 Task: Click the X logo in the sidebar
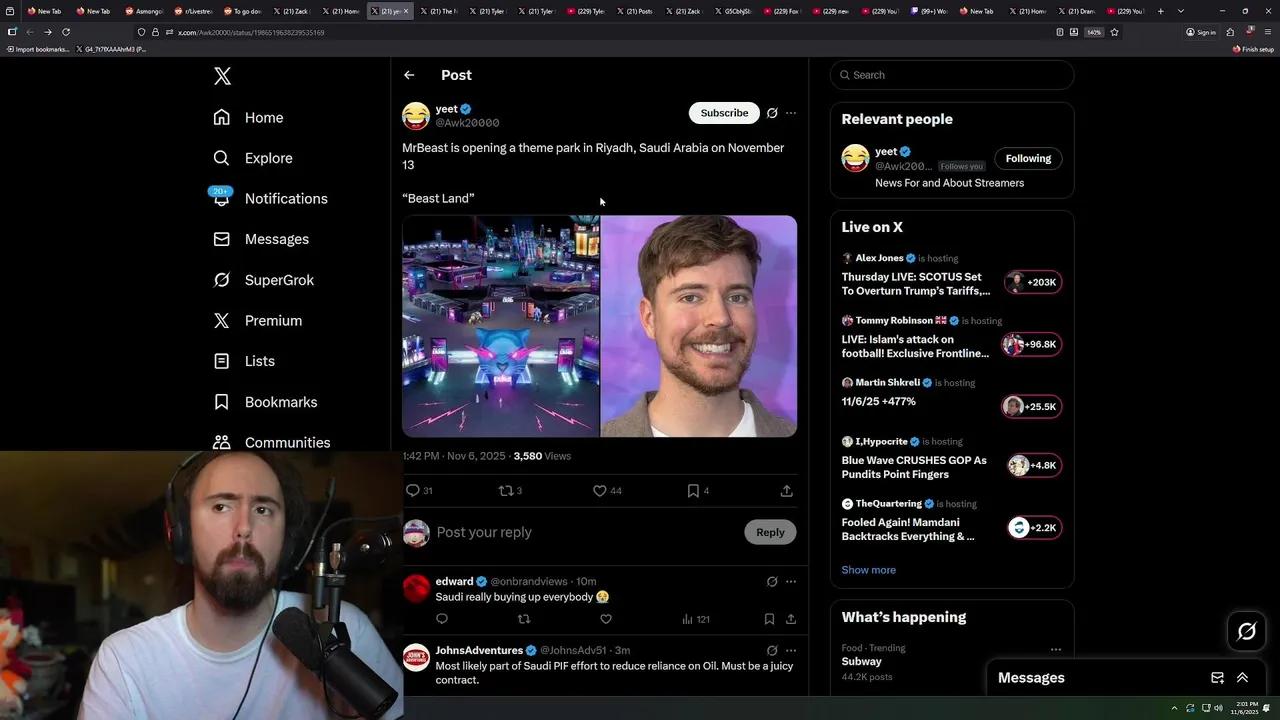(x=222, y=76)
